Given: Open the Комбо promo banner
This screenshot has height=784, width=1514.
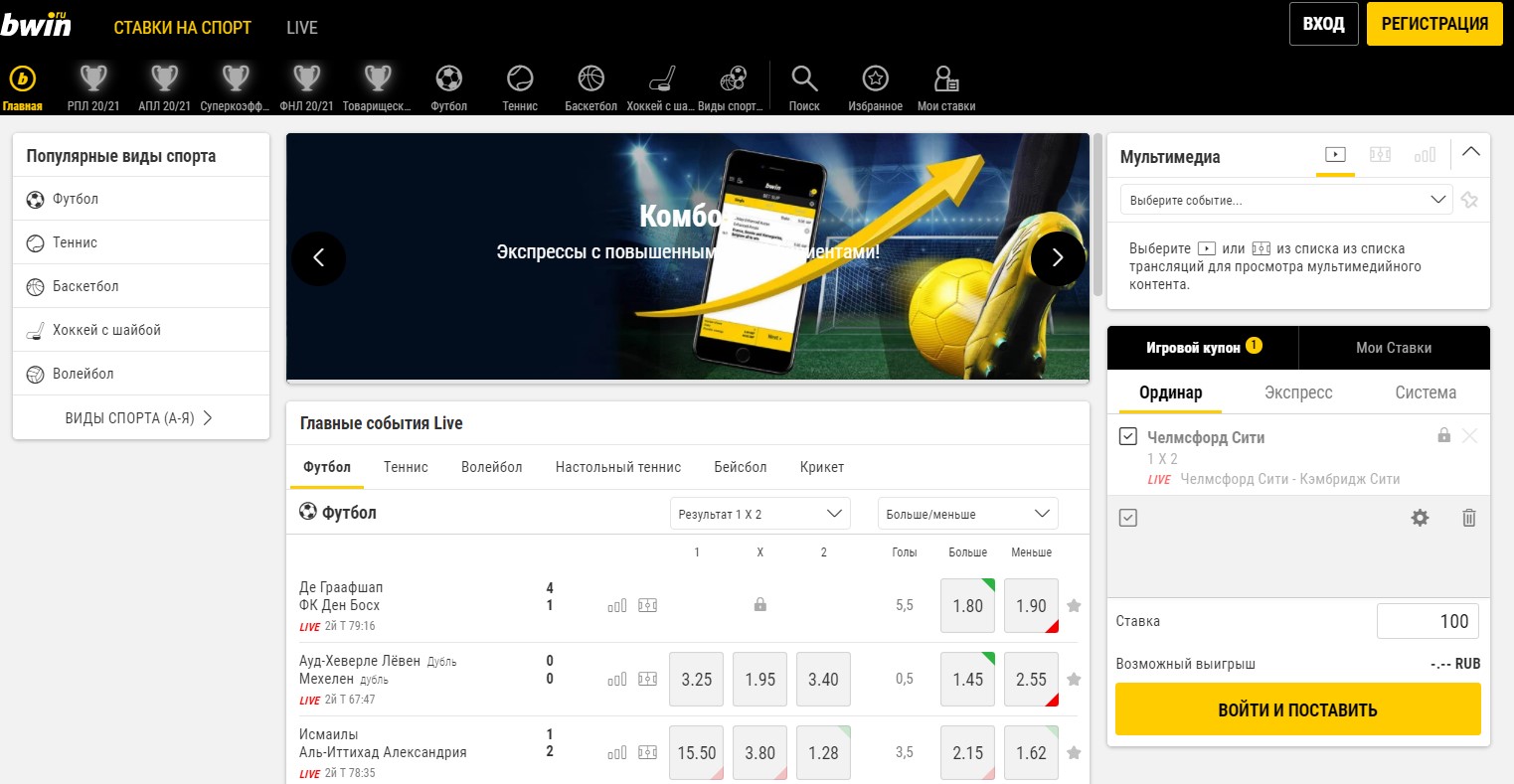Looking at the screenshot, I should click(688, 258).
